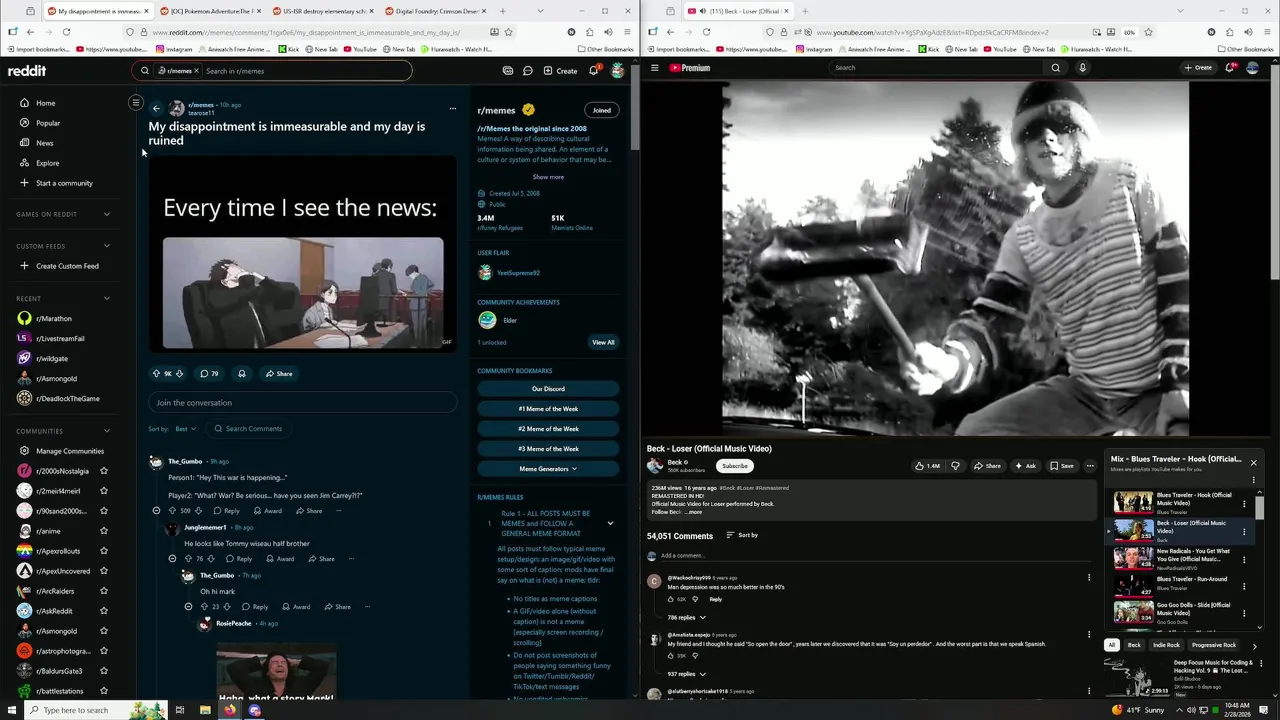
Task: Collapse Junglememer1 comment thread
Action: coord(172,559)
